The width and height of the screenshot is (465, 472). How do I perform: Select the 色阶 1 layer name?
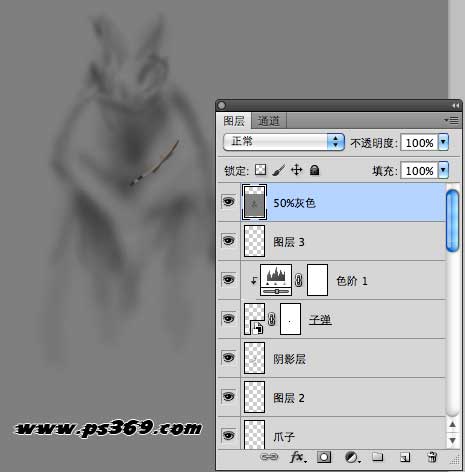(352, 281)
